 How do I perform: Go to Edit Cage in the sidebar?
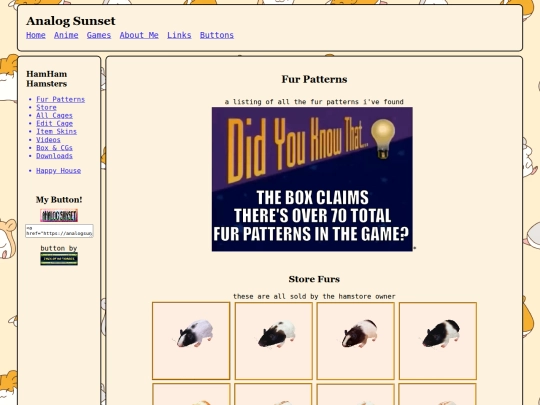[54, 123]
